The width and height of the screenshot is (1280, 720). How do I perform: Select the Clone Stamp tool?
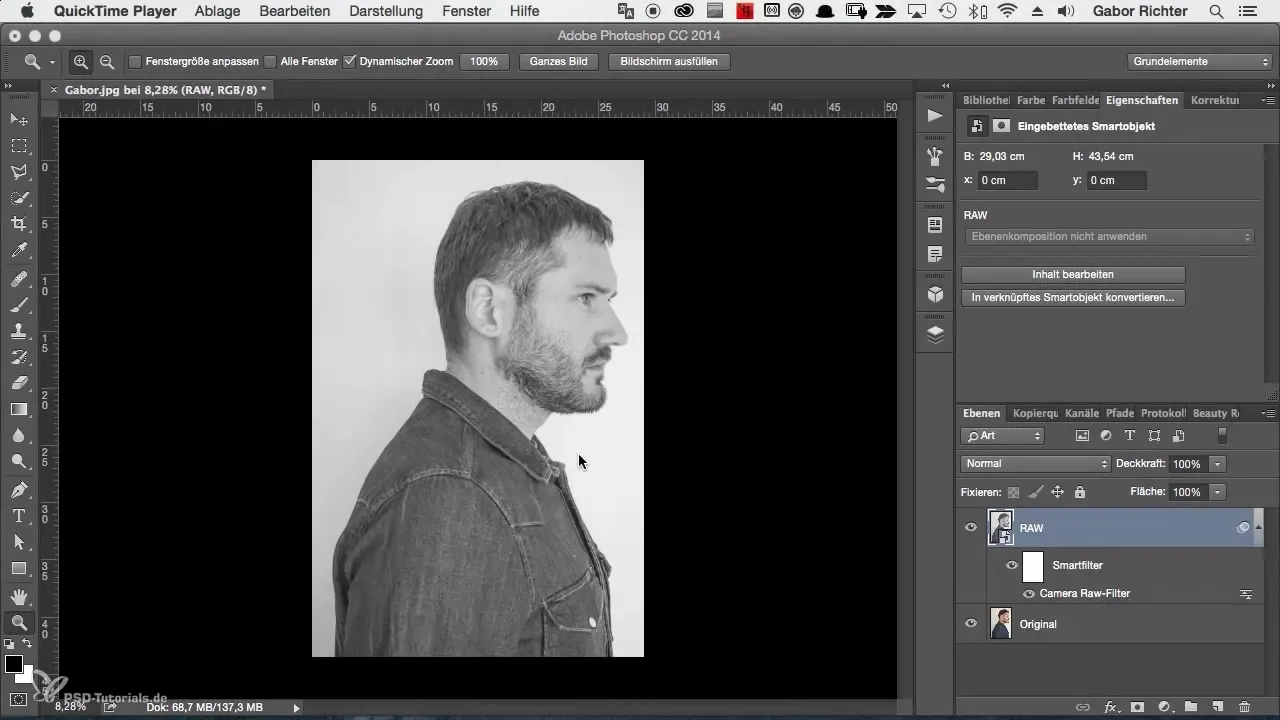[x=19, y=331]
